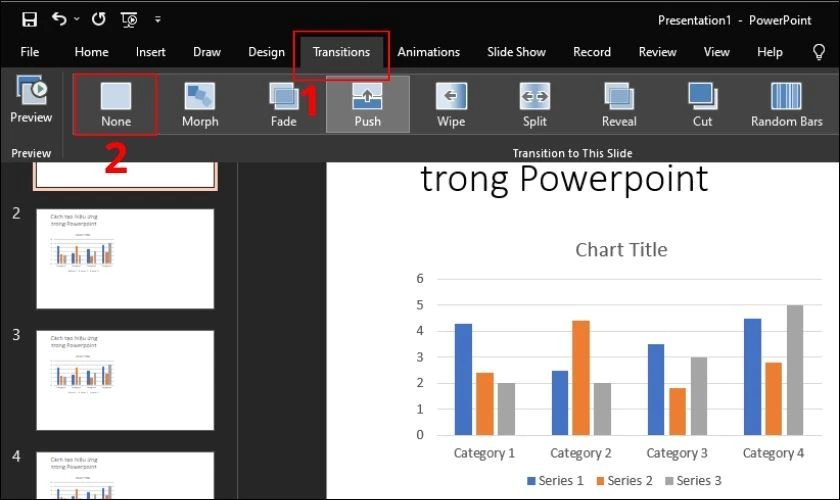Start presentation from beginning icon

(129, 20)
